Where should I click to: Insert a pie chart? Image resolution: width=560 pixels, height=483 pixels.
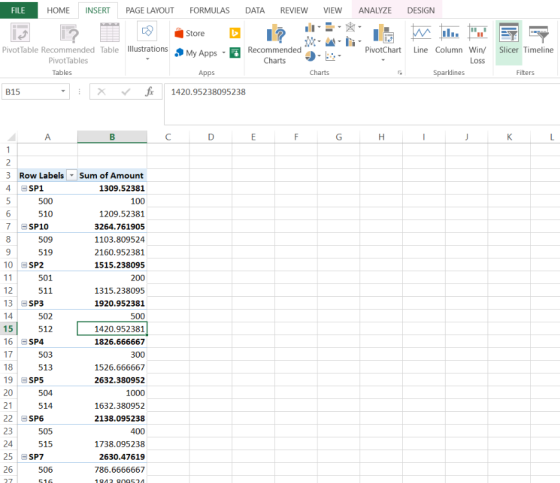click(312, 56)
